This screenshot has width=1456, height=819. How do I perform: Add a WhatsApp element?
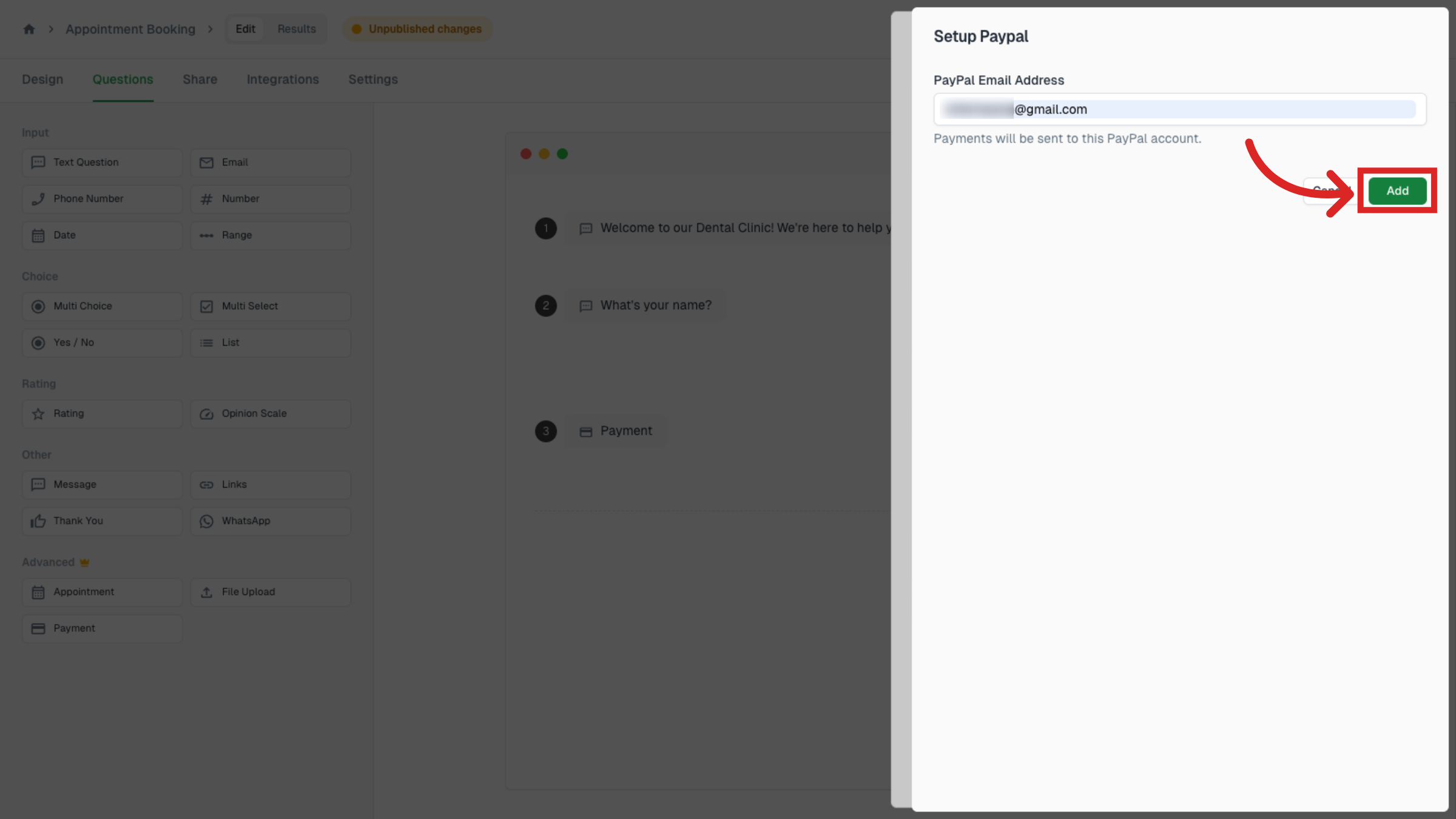click(x=271, y=521)
